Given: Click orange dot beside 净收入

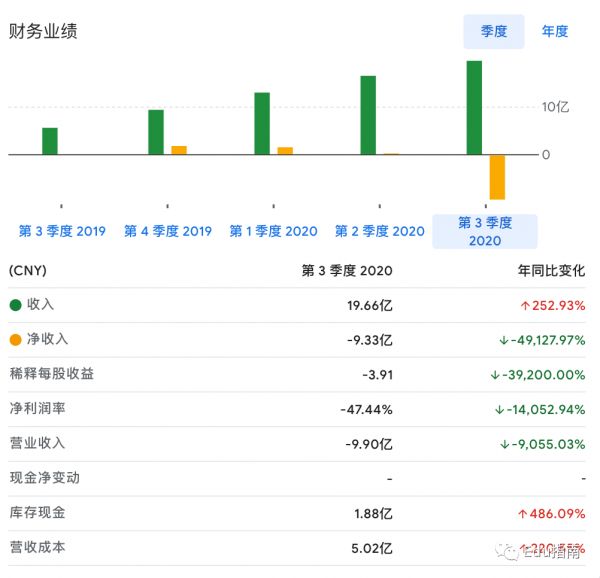Looking at the screenshot, I should tap(15, 340).
